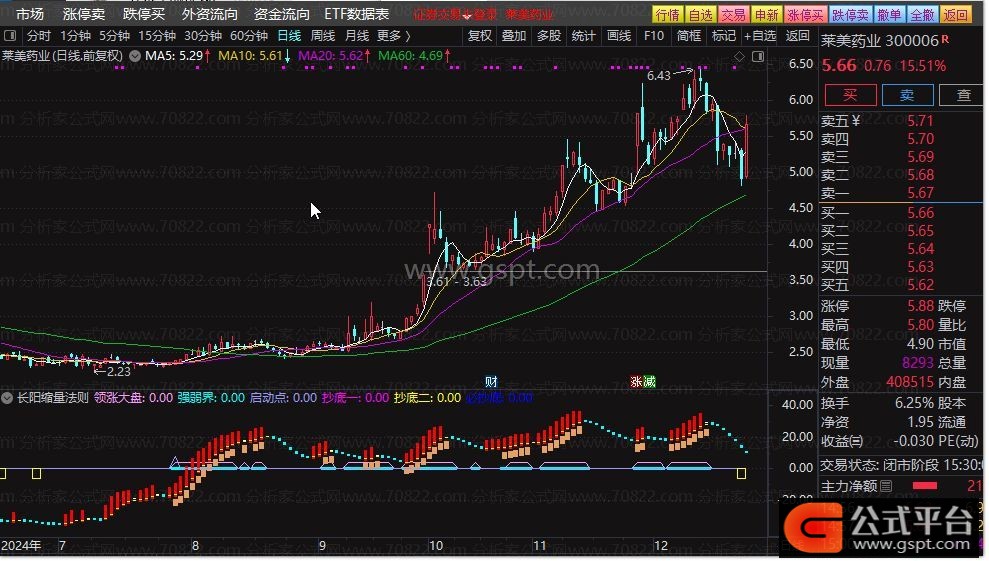Click the blue 卖 sell button
The width and height of the screenshot is (989, 561).
pos(907,95)
